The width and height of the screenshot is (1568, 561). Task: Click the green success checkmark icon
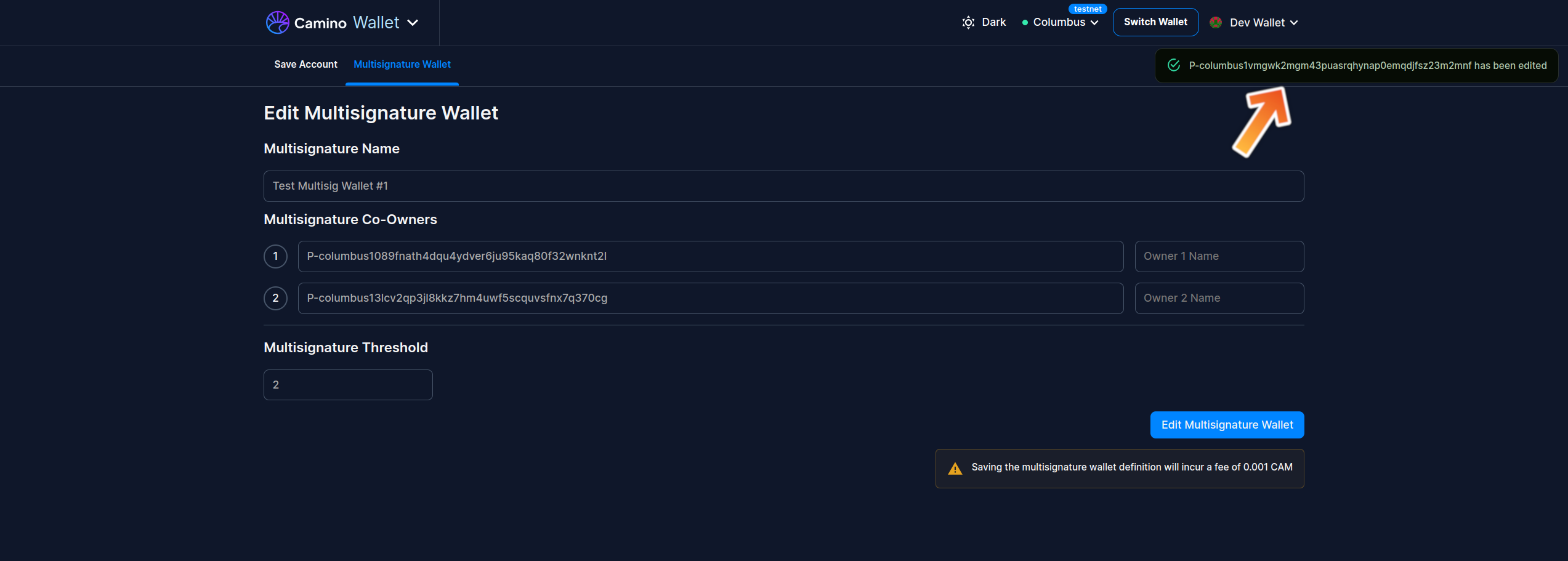(x=1174, y=65)
